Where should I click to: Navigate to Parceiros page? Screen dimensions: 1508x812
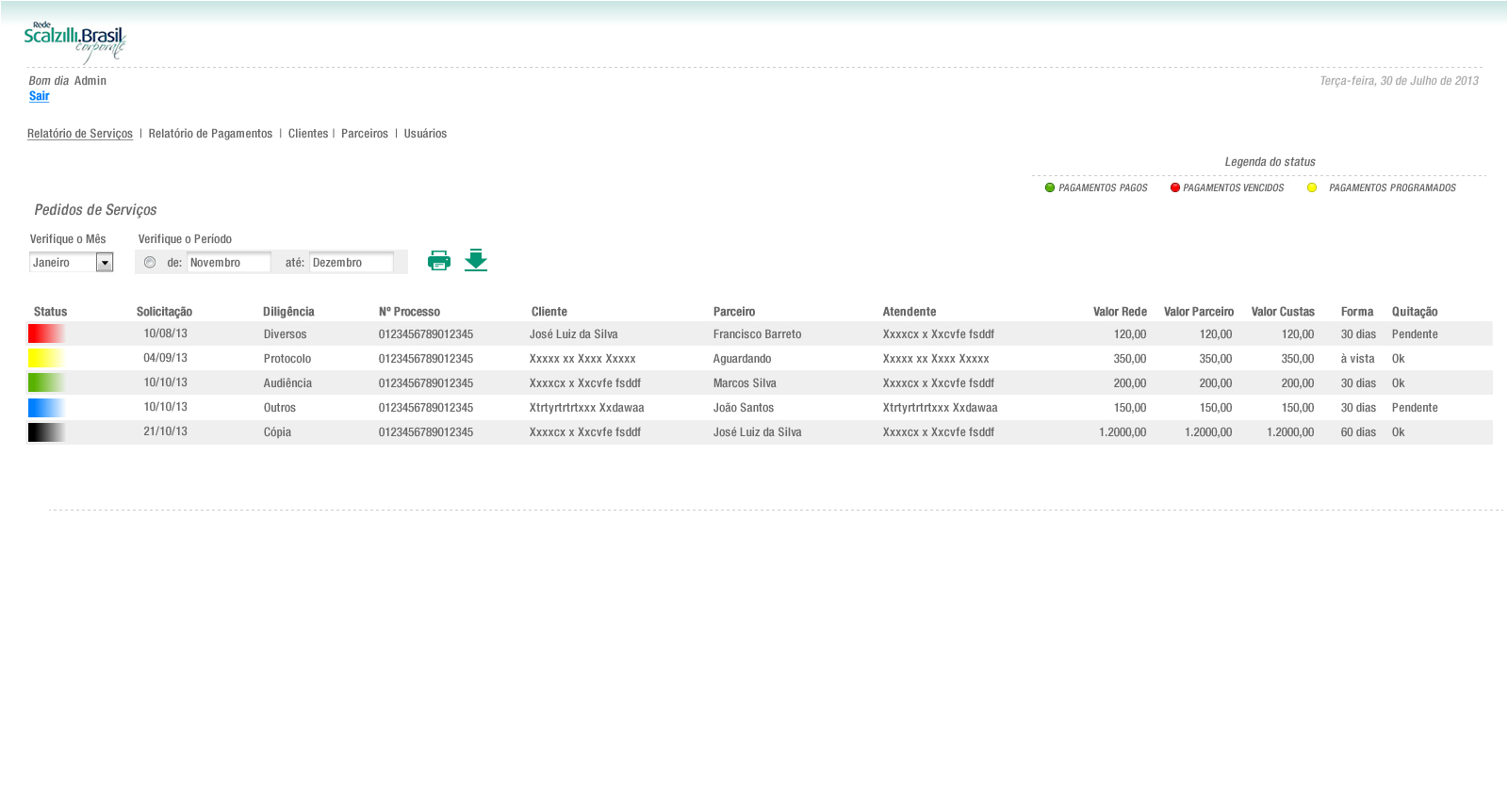coord(365,134)
